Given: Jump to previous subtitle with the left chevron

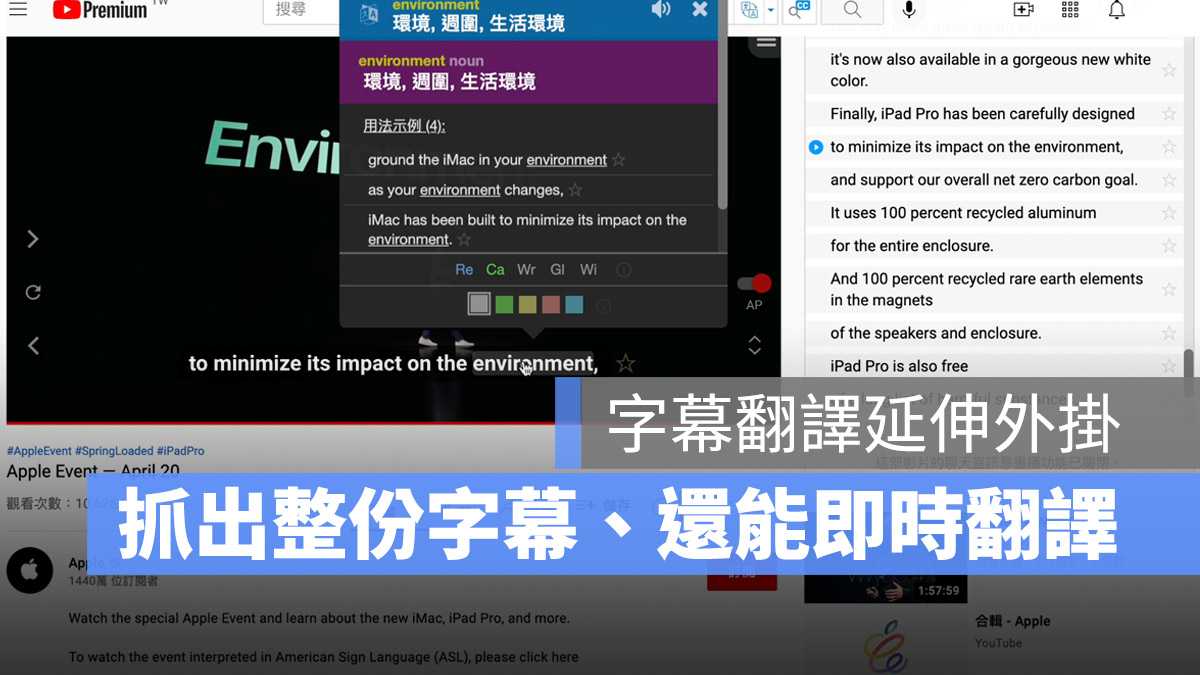Looking at the screenshot, I should 33,345.
